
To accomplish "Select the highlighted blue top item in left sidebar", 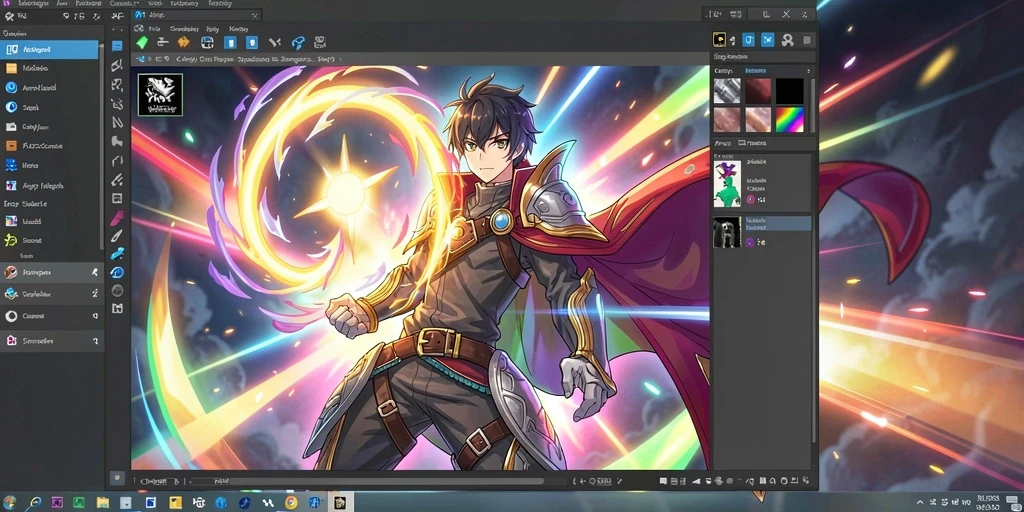I will point(50,50).
